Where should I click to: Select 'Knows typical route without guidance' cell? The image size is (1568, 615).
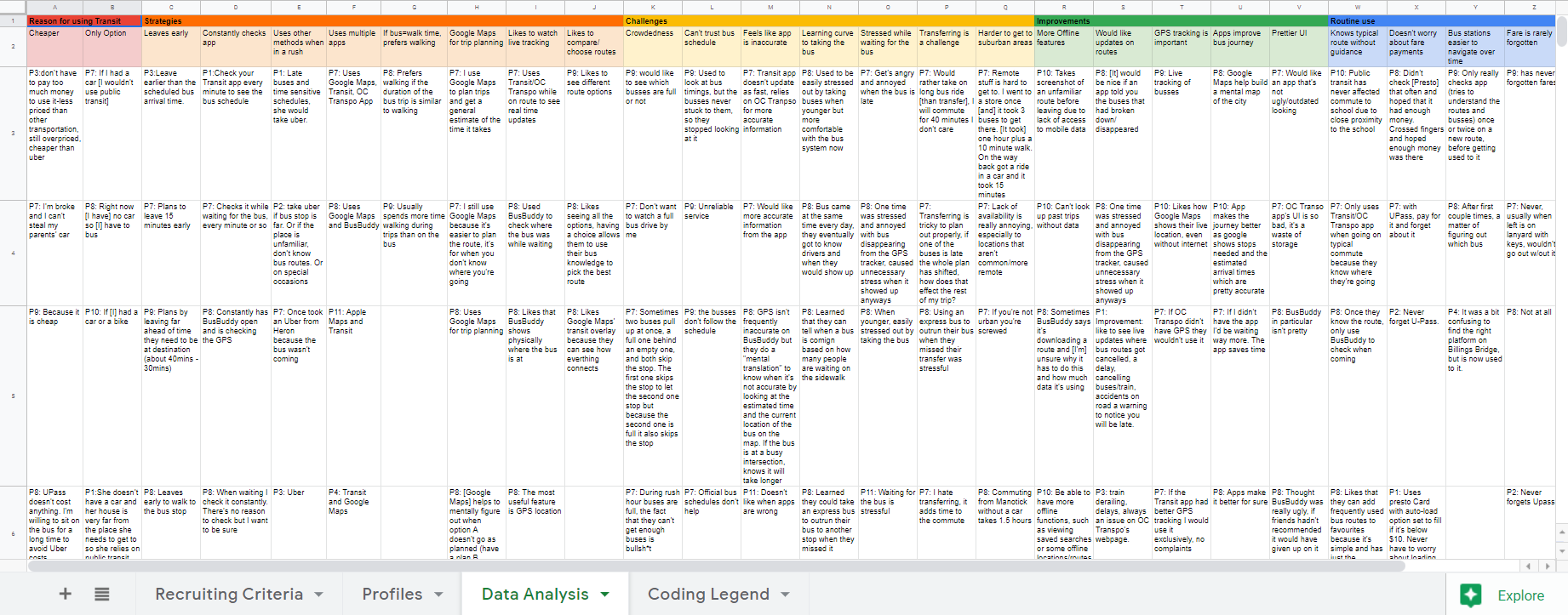1358,47
